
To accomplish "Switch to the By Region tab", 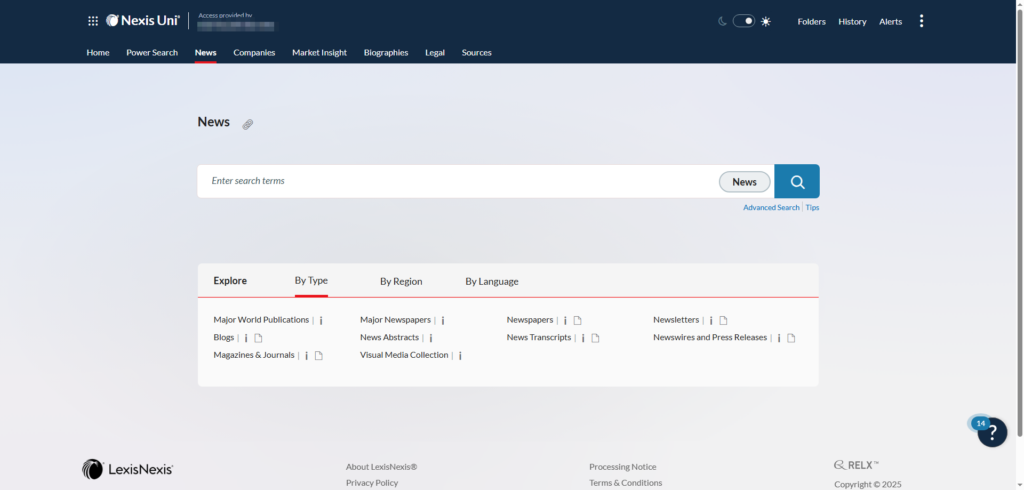I will (x=401, y=282).
